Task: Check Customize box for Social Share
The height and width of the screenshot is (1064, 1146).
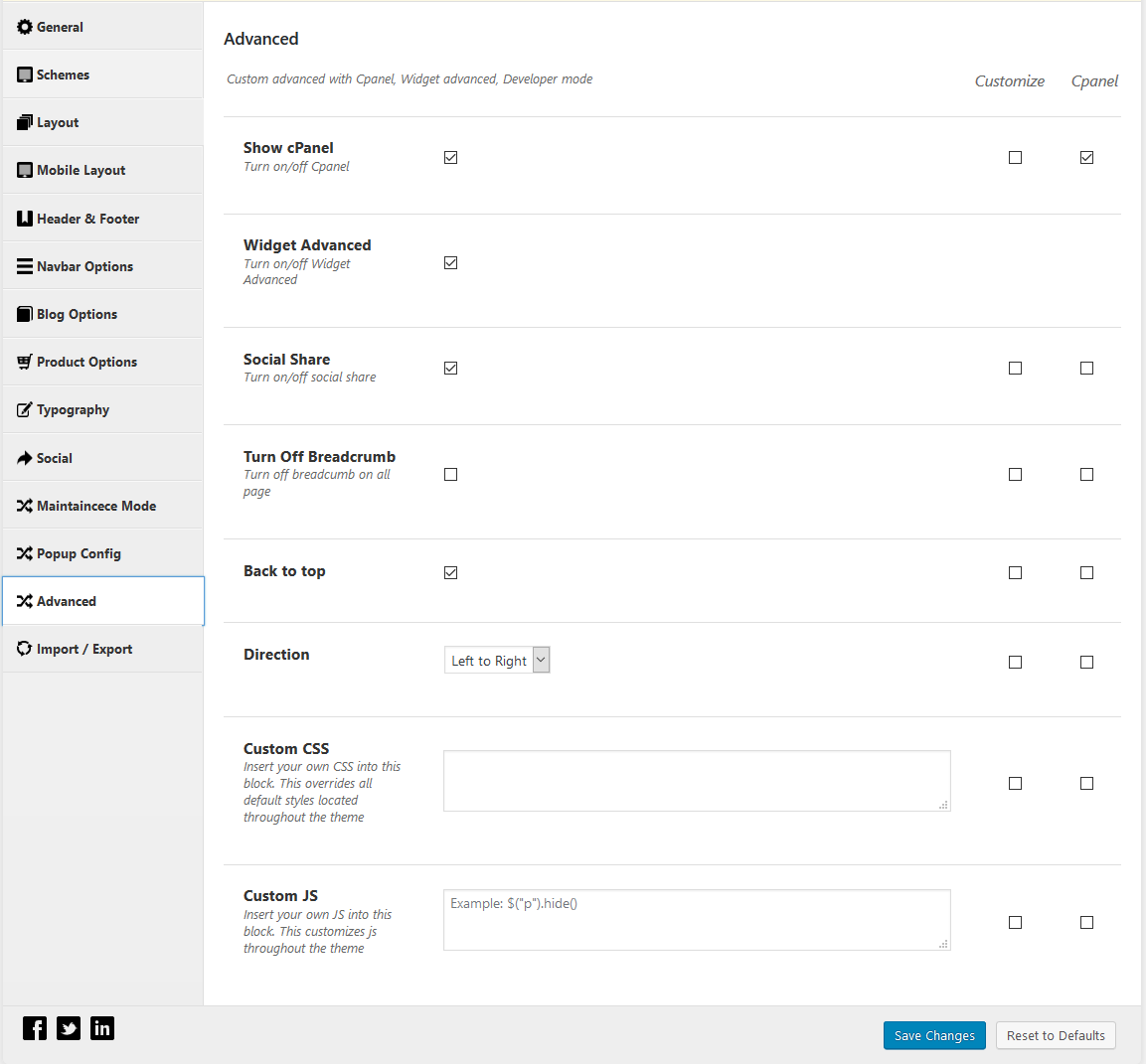Action: pos(1015,369)
